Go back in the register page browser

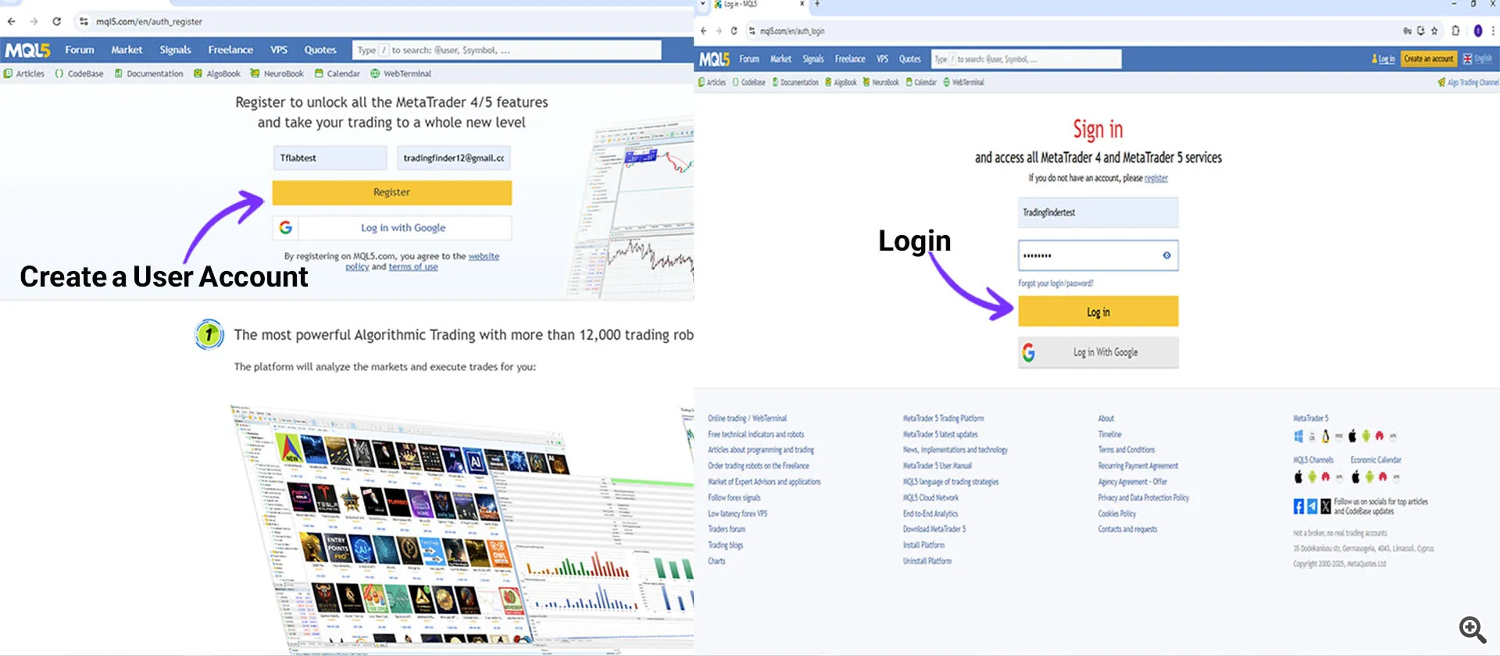point(11,21)
